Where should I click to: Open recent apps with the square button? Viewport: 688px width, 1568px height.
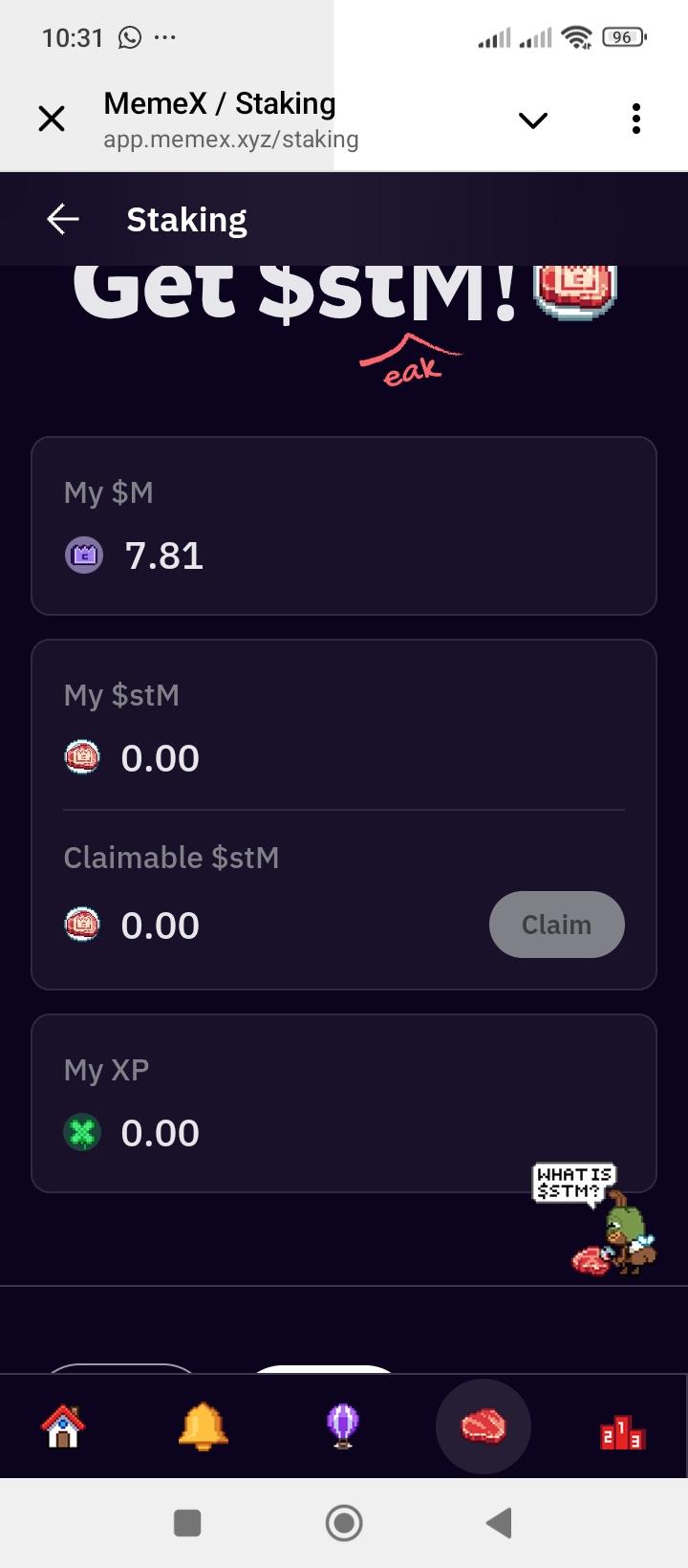pyautogui.click(x=187, y=1522)
